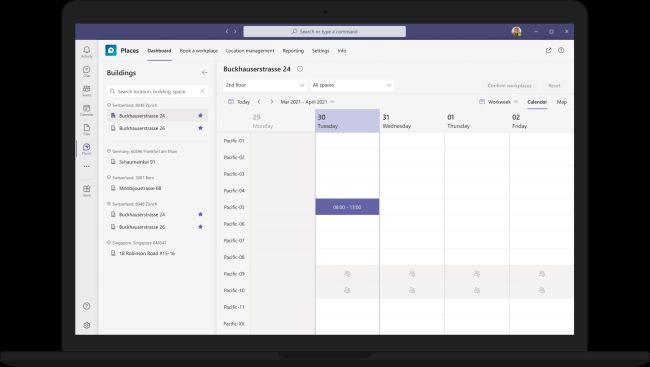Click the Today button
The width and height of the screenshot is (650, 367).
(x=239, y=102)
